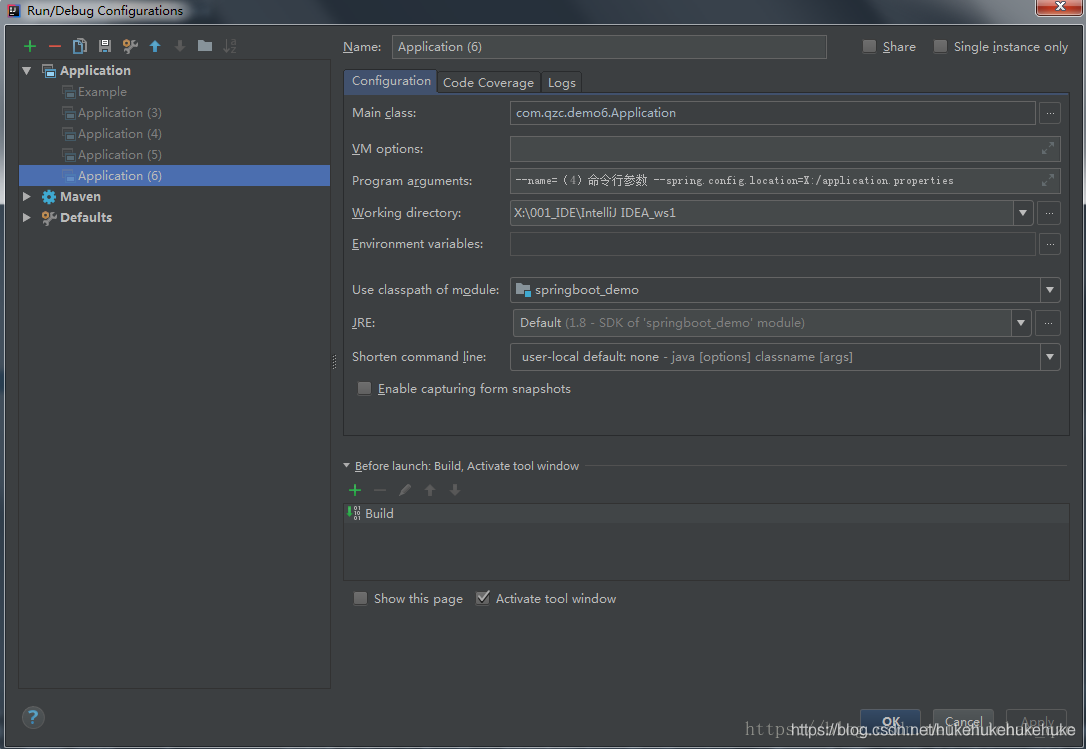Screen dimensions: 1086x749
Task: Browse for working directory with ellipsis
Action: coord(1049,213)
